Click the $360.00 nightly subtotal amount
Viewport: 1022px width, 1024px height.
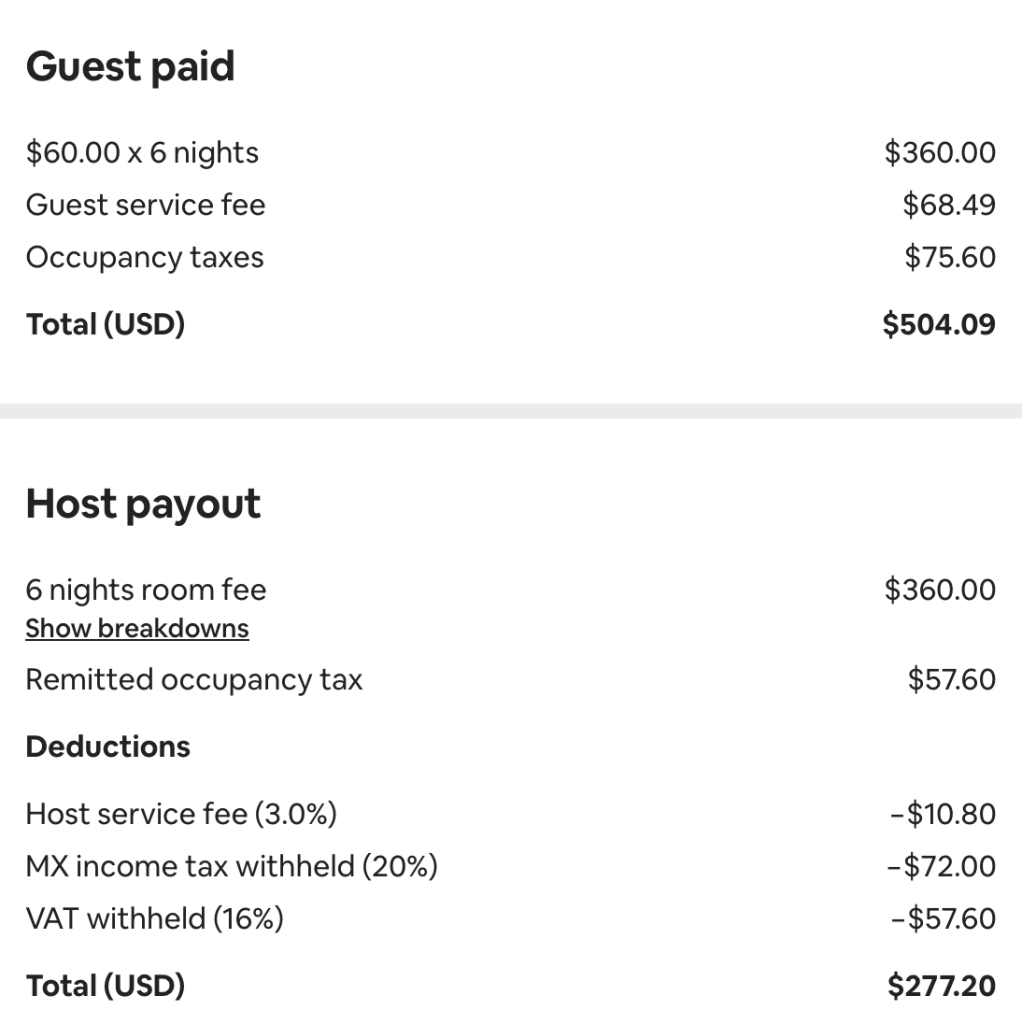940,153
